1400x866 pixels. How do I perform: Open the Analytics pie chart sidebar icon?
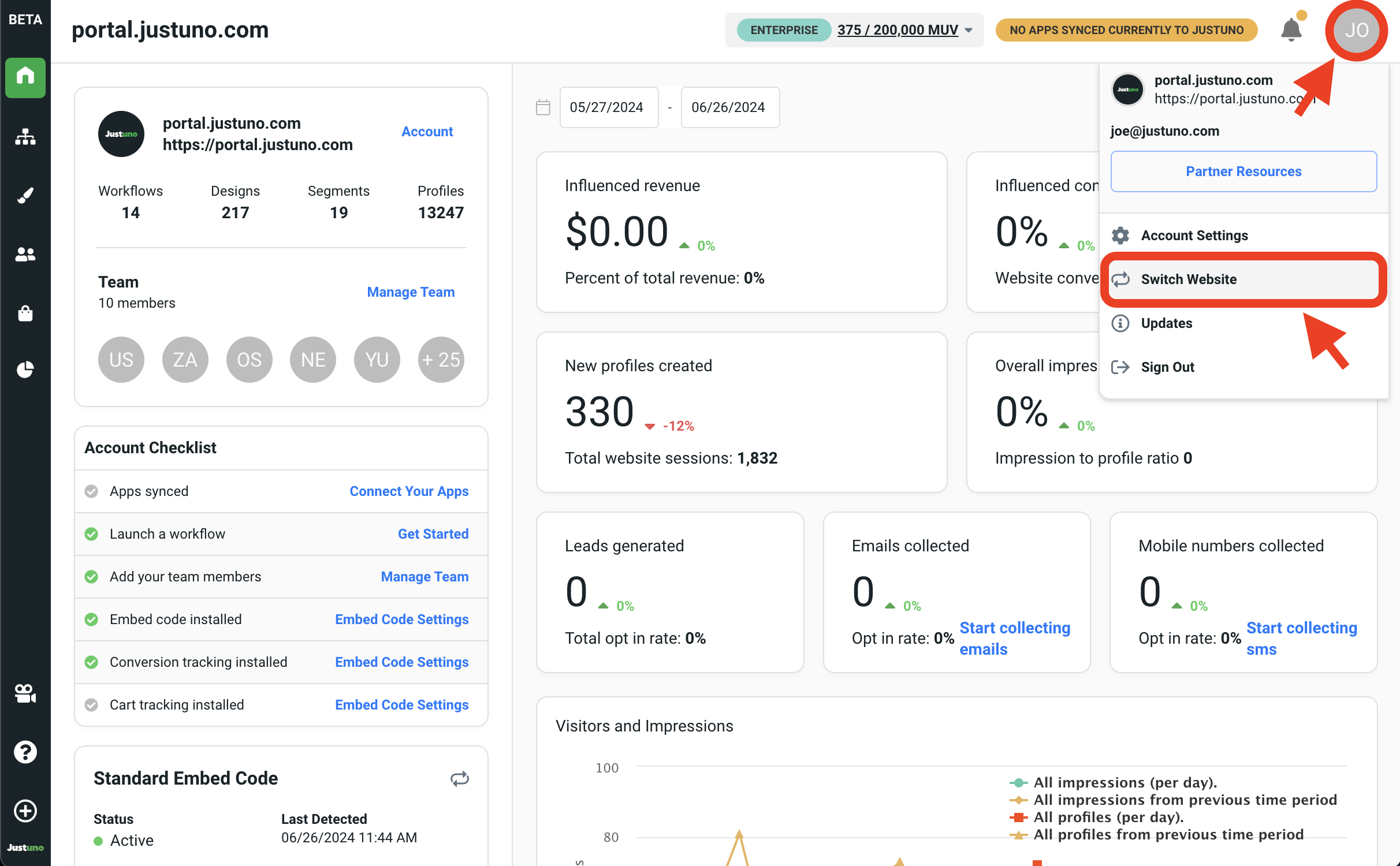pos(25,369)
